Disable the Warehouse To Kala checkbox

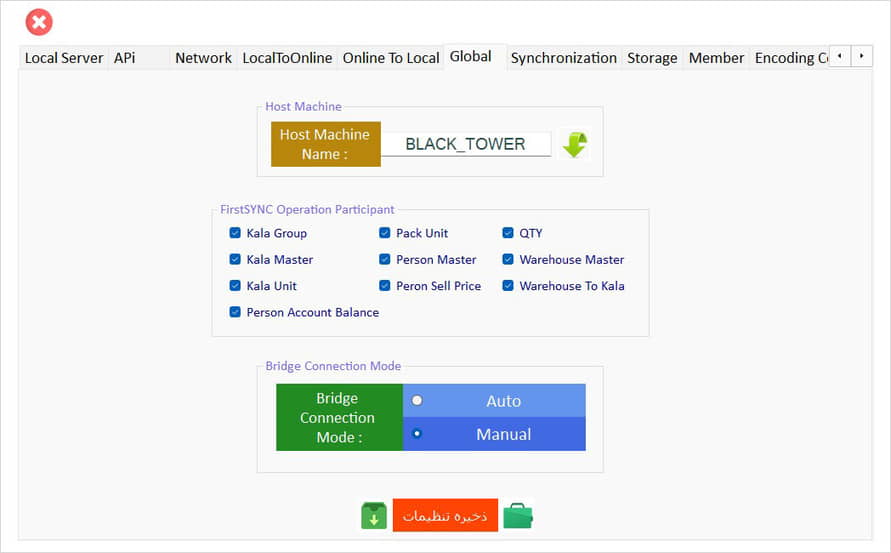point(509,286)
